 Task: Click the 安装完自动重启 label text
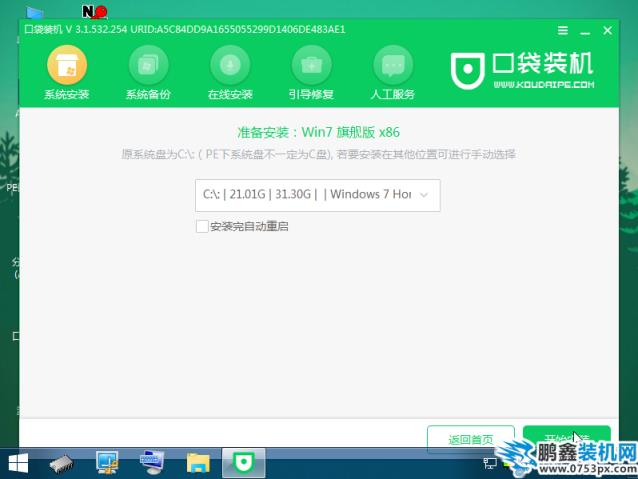(249, 227)
